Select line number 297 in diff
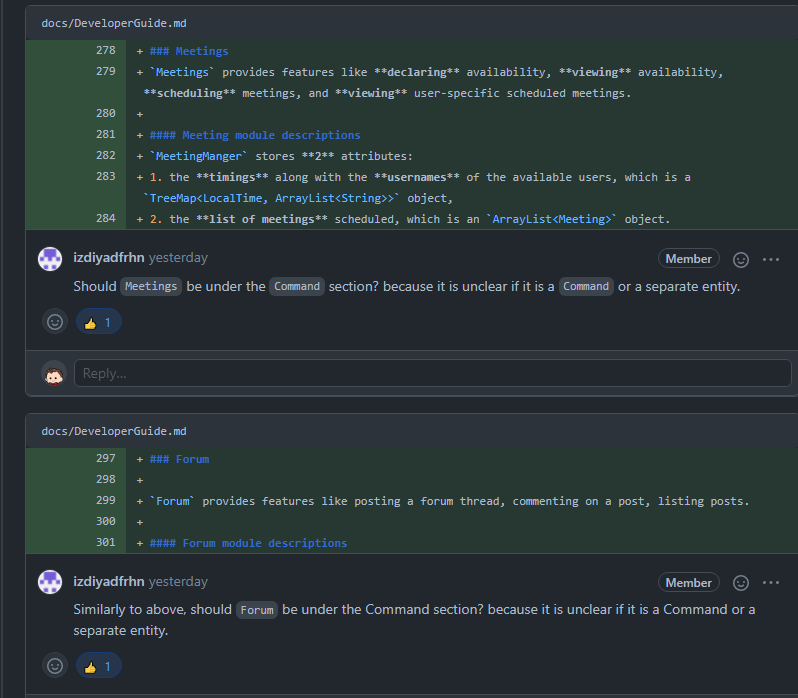The width and height of the screenshot is (798, 698). pos(105,458)
